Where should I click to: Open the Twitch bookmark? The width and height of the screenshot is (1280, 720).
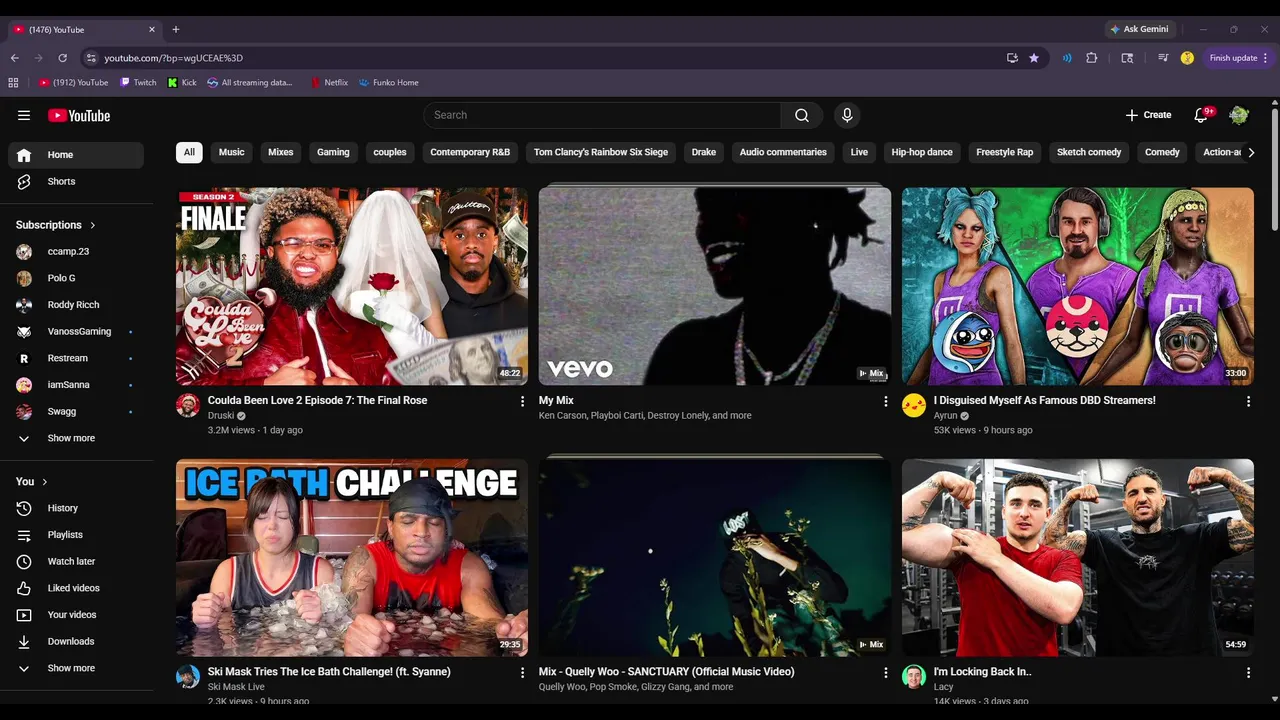(x=138, y=83)
